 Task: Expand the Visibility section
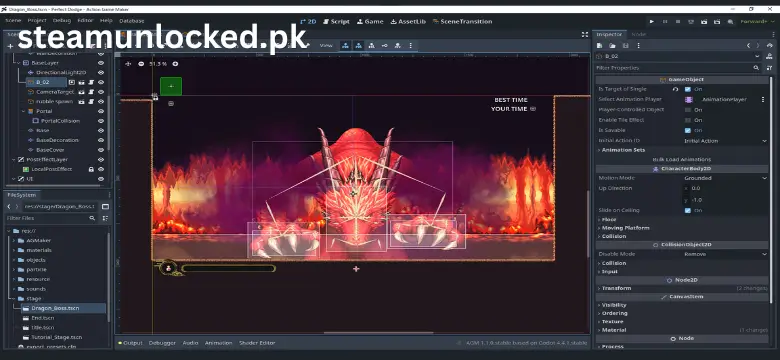(614, 305)
